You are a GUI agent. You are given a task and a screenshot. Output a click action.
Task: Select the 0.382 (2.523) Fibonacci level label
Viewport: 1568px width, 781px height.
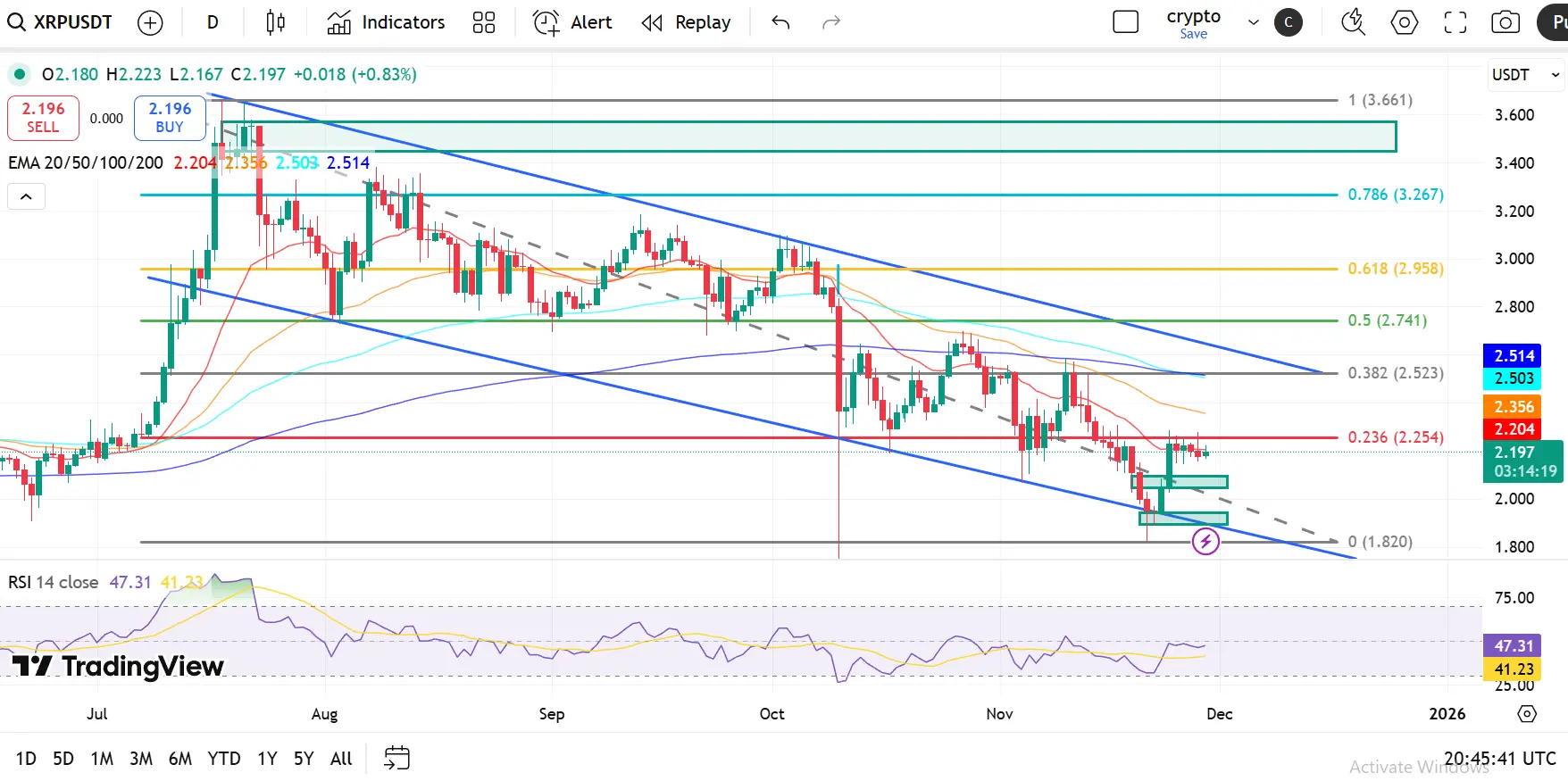[x=1396, y=373]
